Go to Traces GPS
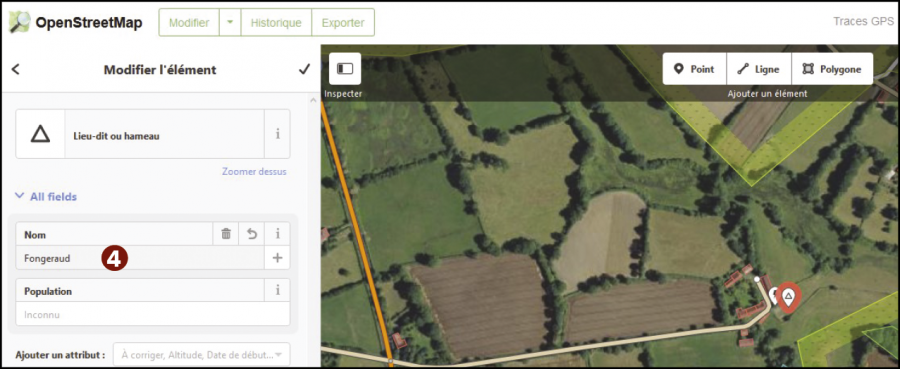Image resolution: width=900 pixels, height=369 pixels. 863,22
